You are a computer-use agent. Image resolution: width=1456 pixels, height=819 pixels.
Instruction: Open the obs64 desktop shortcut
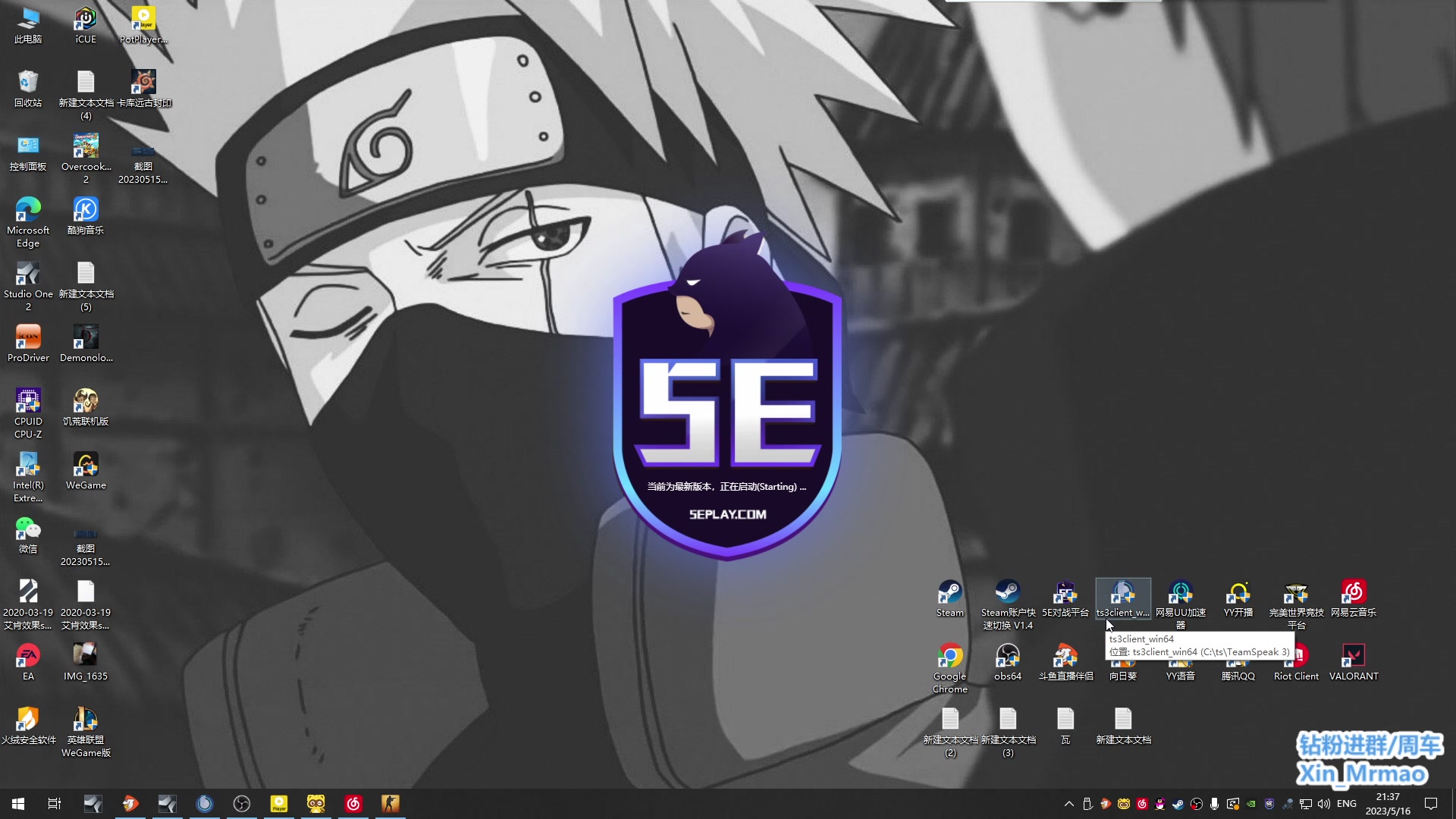pyautogui.click(x=1008, y=662)
